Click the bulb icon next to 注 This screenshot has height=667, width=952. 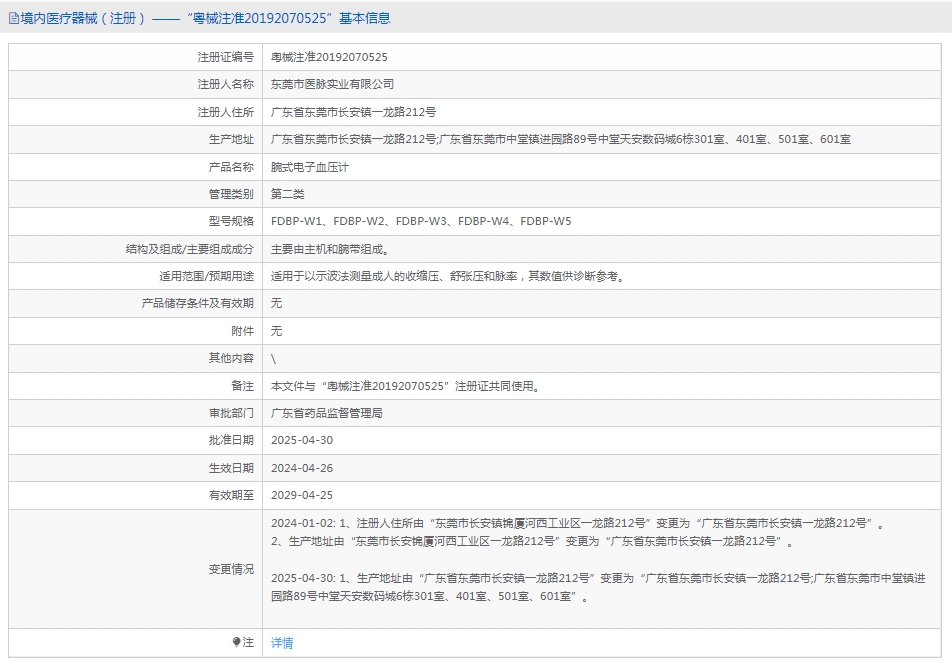point(236,642)
